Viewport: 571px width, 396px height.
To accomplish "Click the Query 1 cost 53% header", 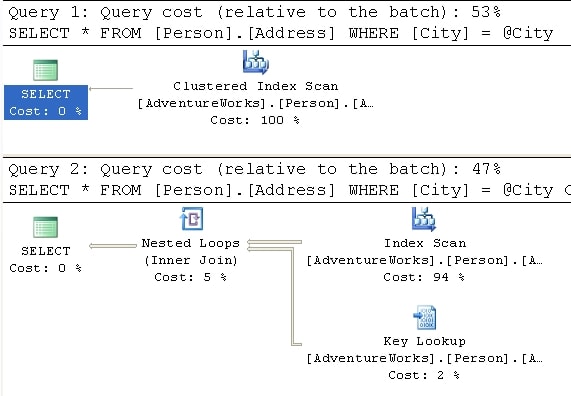I will coord(254,12).
